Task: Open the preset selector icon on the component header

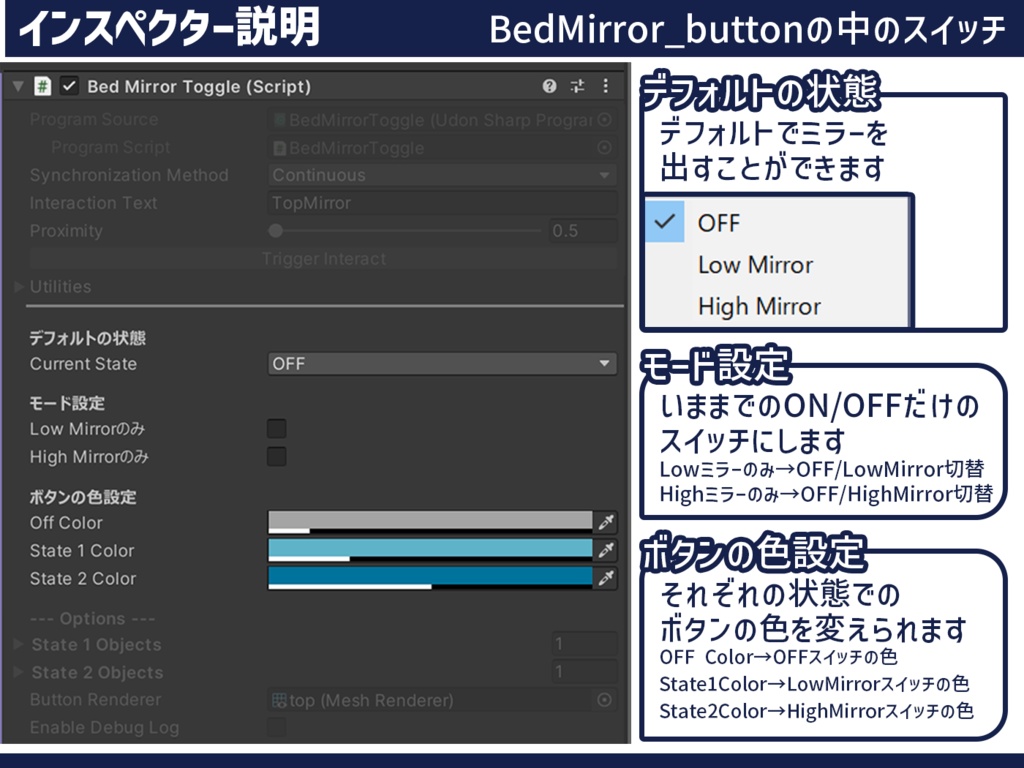Action: click(577, 86)
